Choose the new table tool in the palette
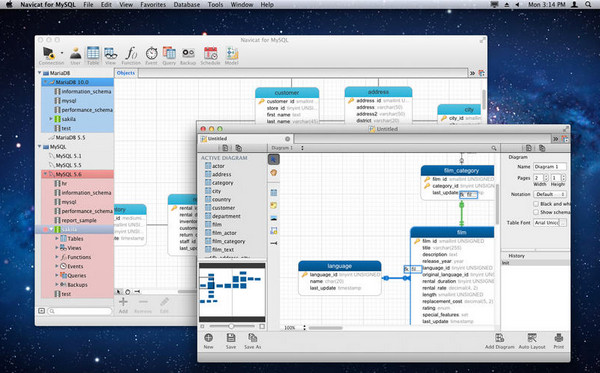Image resolution: width=600 pixels, height=373 pixels. pyautogui.click(x=274, y=192)
